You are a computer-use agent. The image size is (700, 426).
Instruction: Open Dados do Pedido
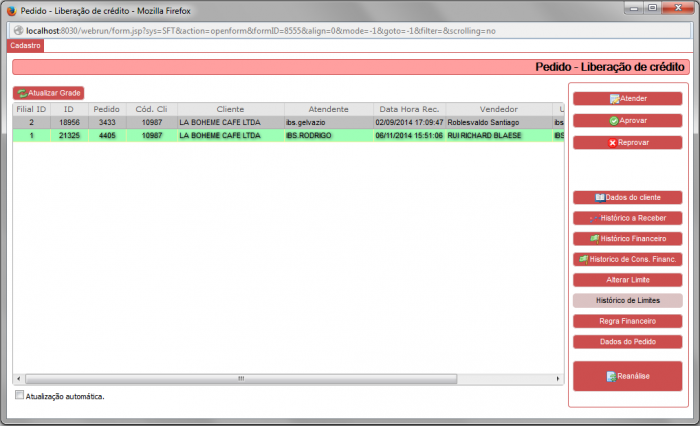(x=627, y=342)
